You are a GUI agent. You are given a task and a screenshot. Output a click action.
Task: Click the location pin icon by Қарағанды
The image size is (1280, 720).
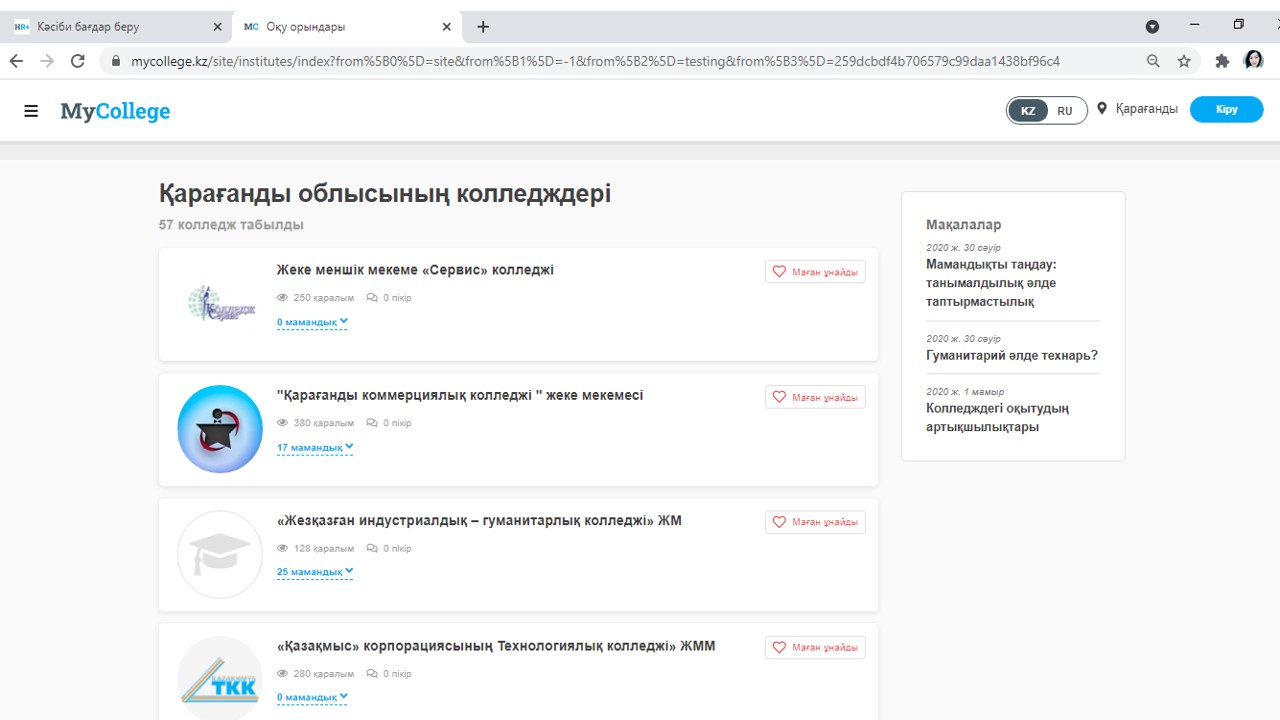pos(1102,109)
